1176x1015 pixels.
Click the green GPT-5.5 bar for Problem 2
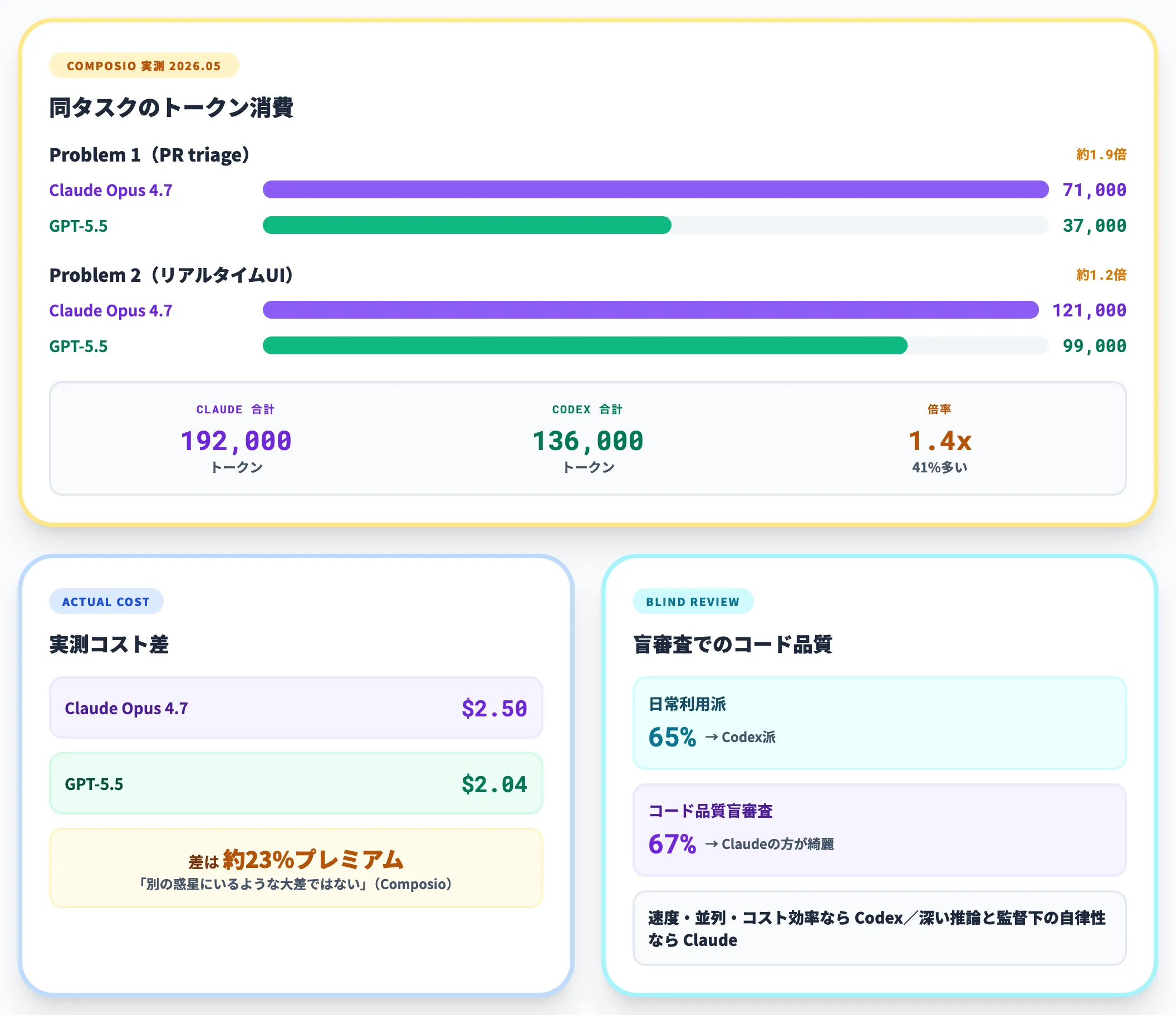click(x=585, y=345)
